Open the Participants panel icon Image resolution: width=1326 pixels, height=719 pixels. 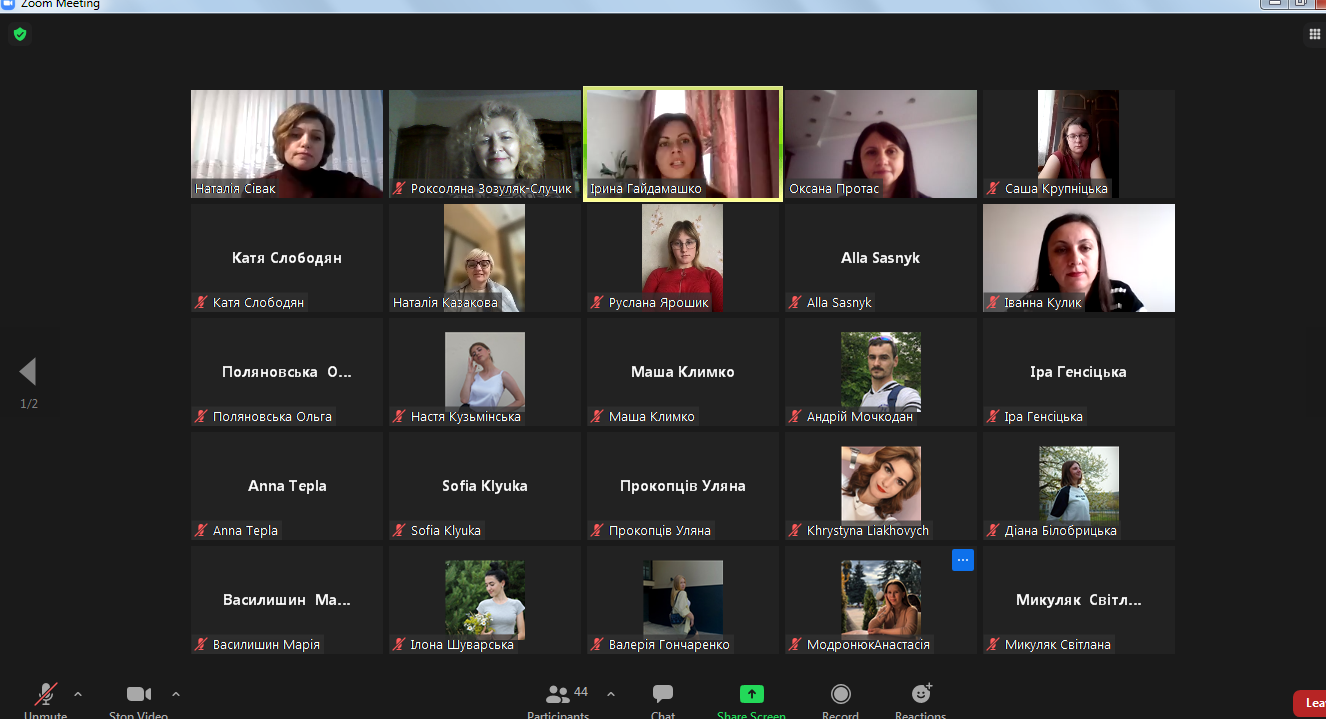558,694
